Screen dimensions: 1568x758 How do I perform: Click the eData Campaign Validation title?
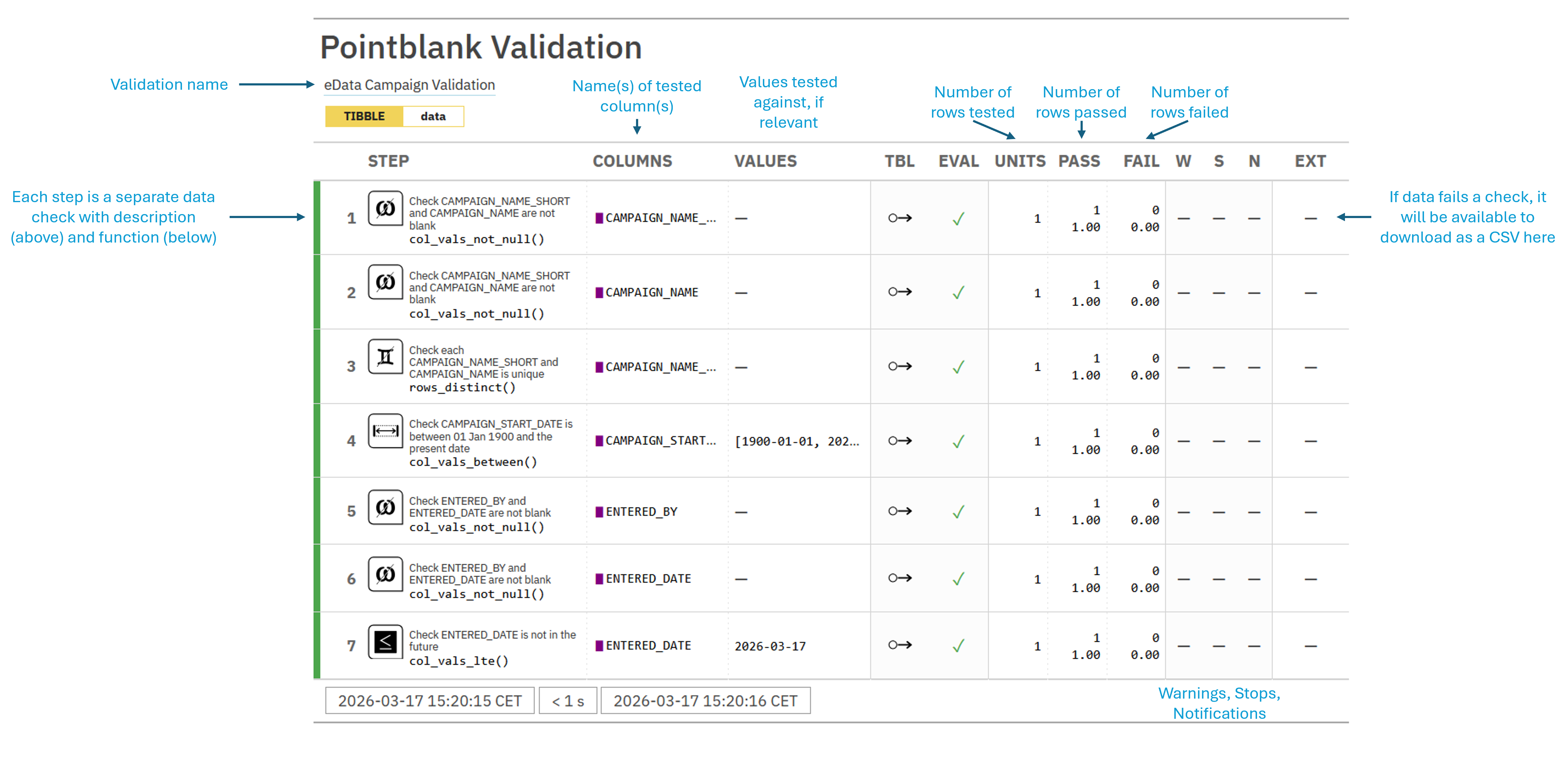(x=409, y=85)
